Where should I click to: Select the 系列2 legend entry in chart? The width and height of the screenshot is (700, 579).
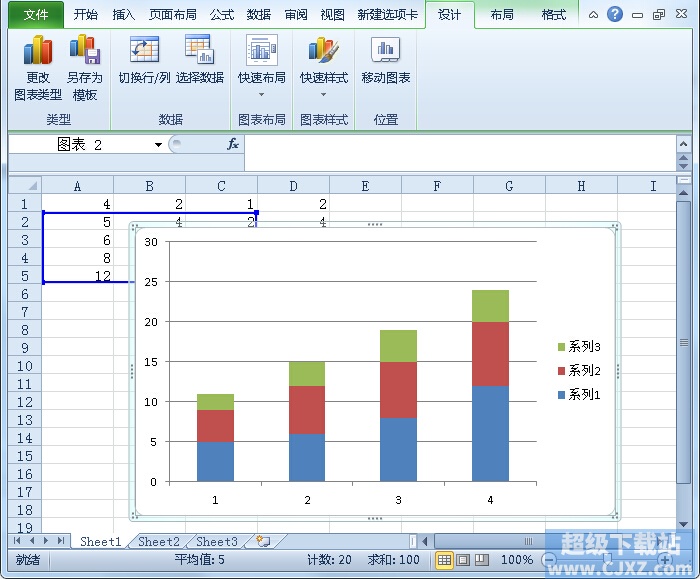(579, 370)
